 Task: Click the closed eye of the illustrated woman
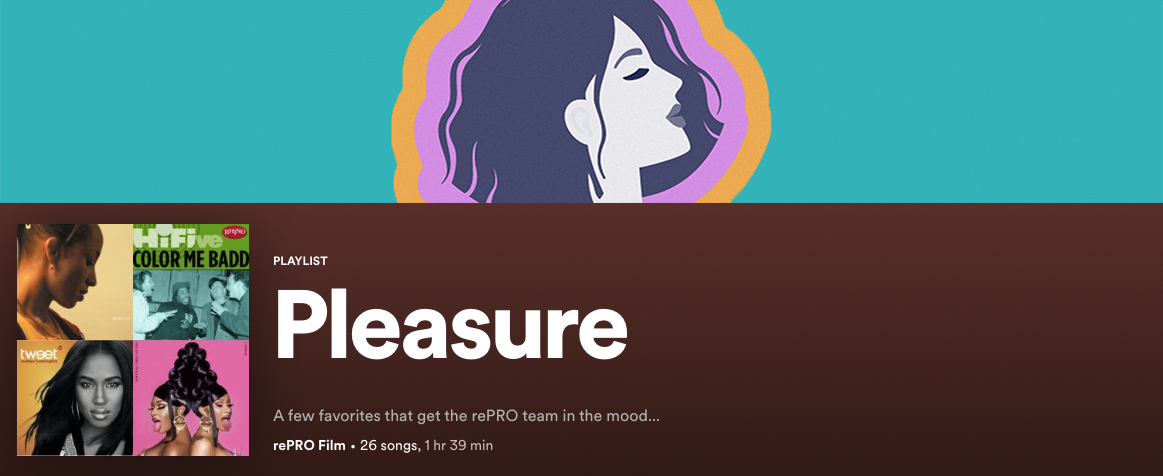[x=635, y=73]
